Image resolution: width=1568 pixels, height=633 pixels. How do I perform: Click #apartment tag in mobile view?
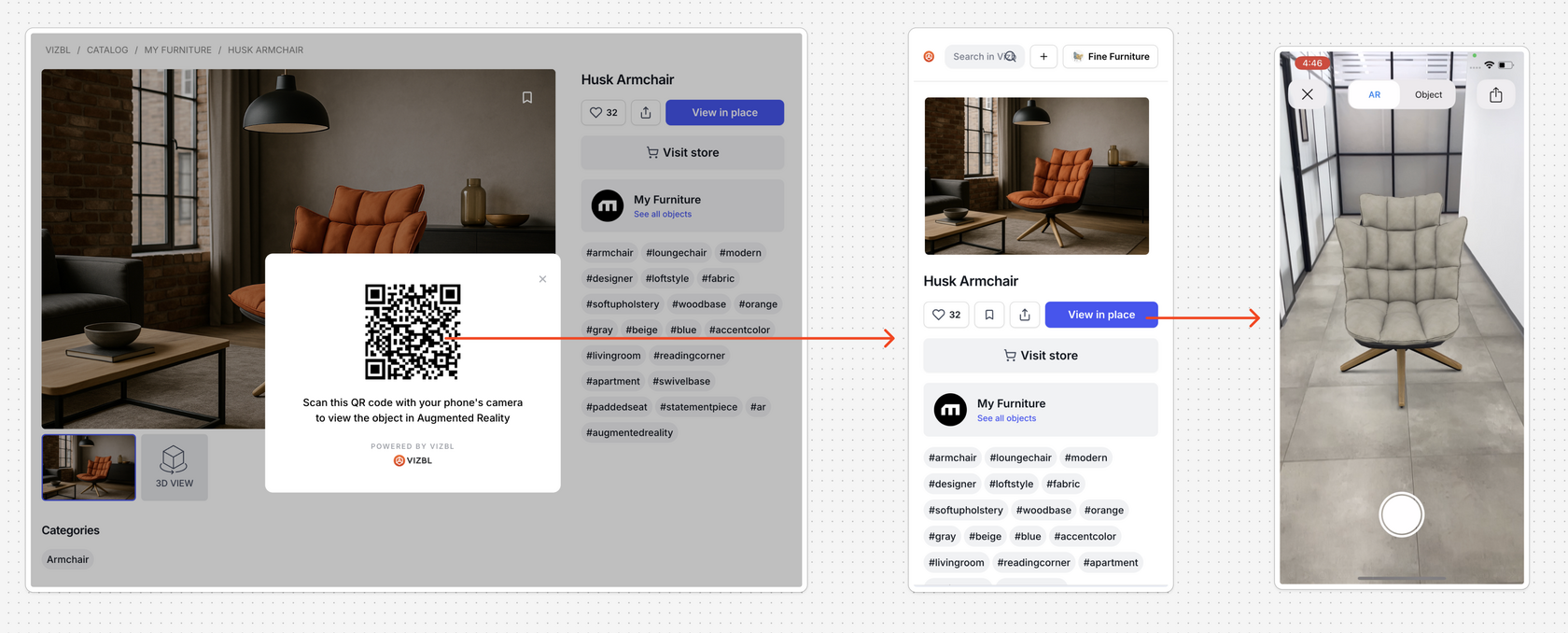point(1111,562)
